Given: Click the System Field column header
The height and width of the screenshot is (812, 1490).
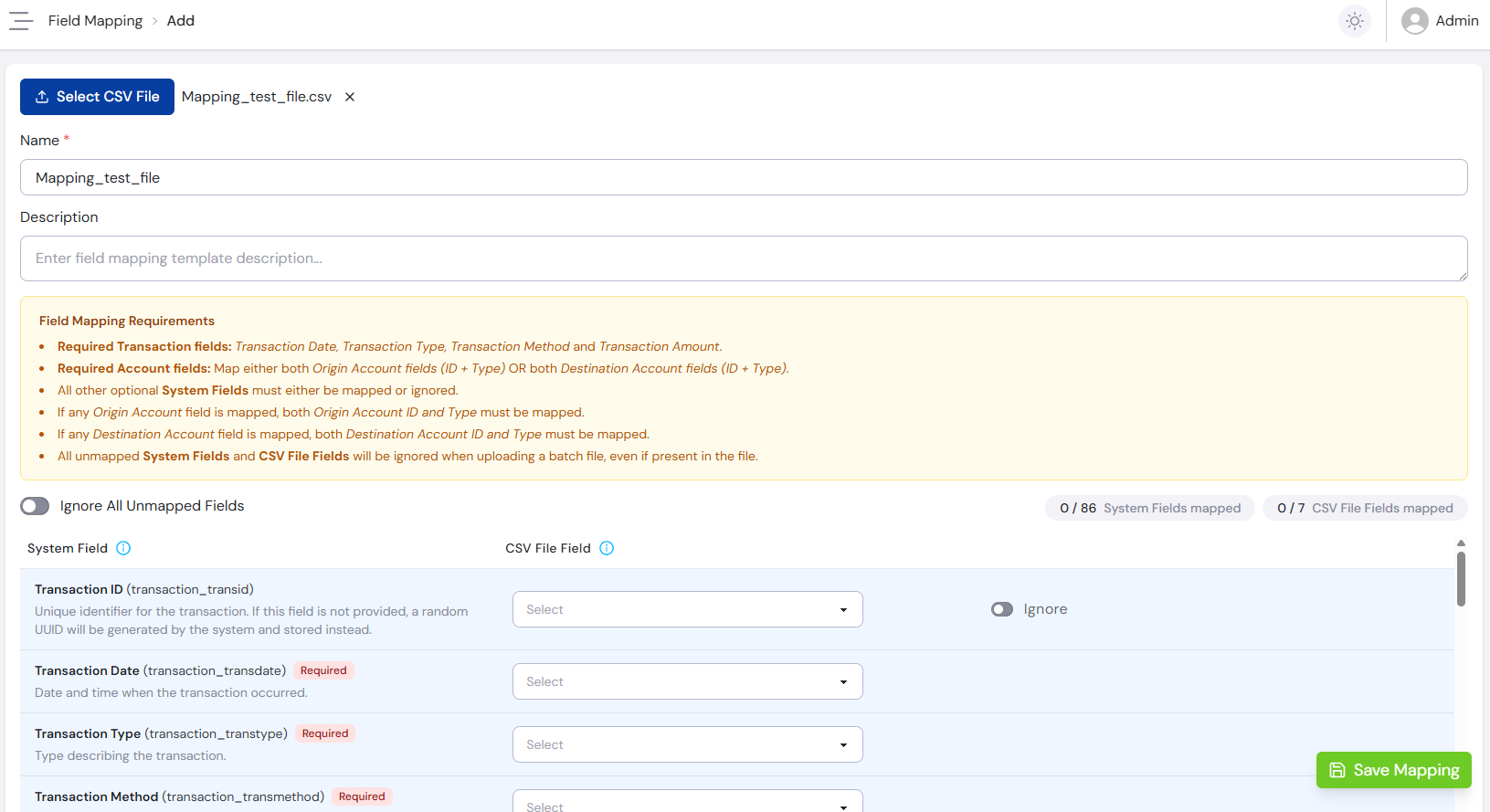Looking at the screenshot, I should (68, 548).
